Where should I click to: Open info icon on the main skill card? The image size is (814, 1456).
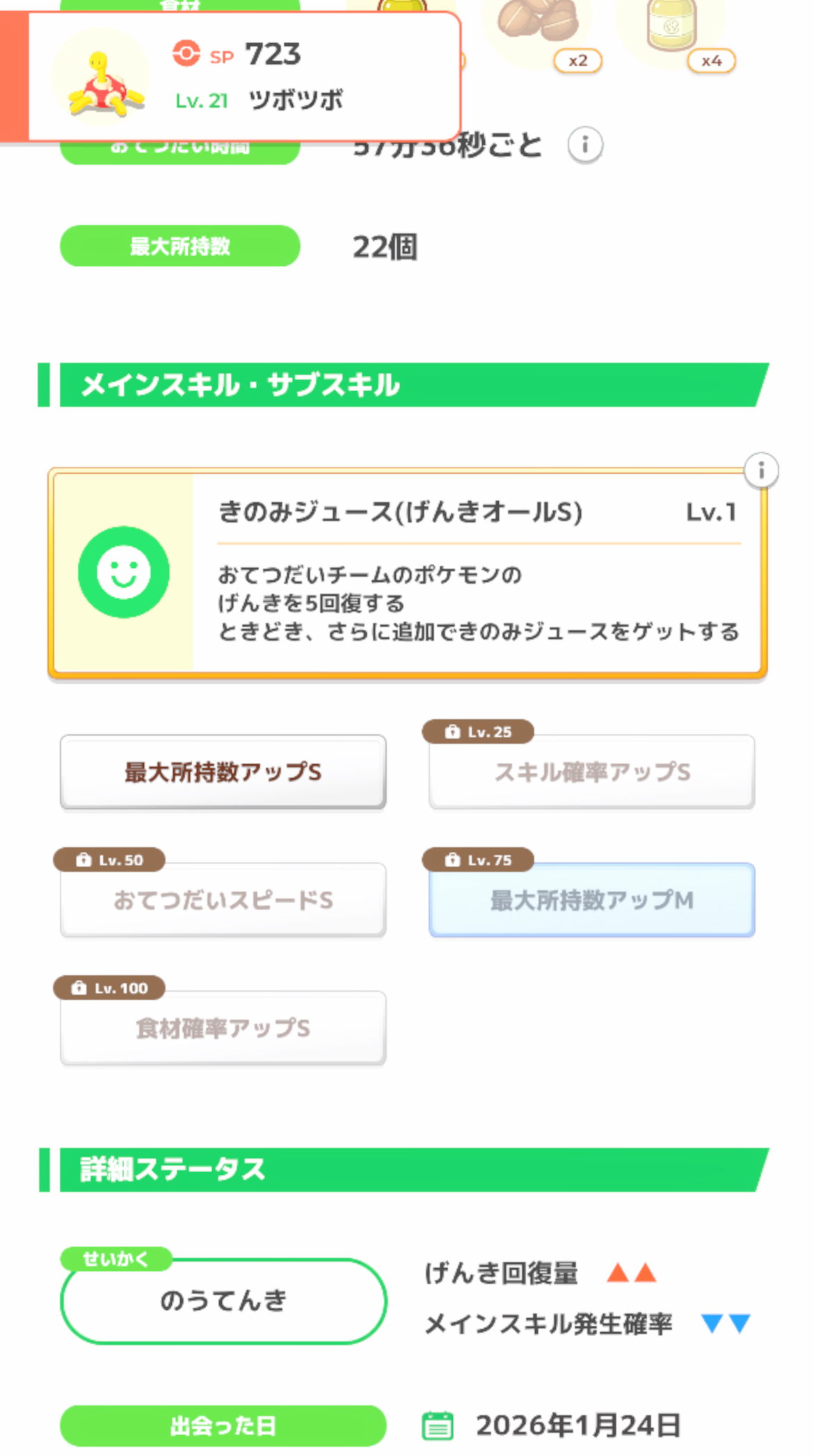click(x=761, y=471)
